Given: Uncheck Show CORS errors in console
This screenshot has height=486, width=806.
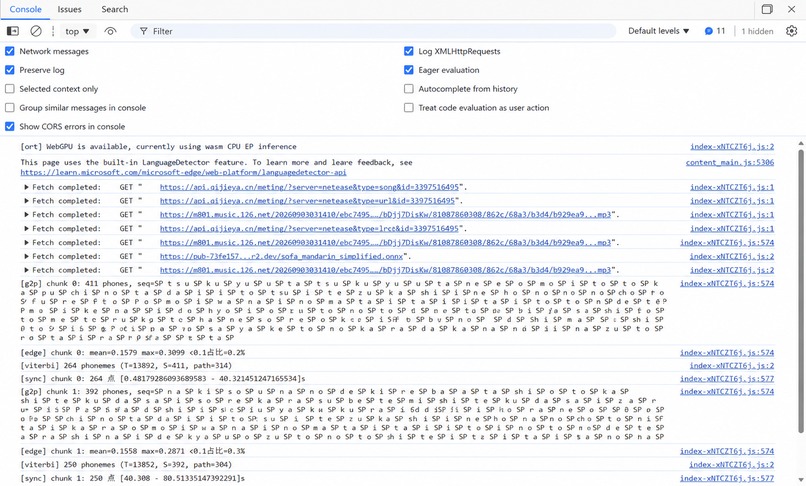Looking at the screenshot, I should [x=10, y=127].
